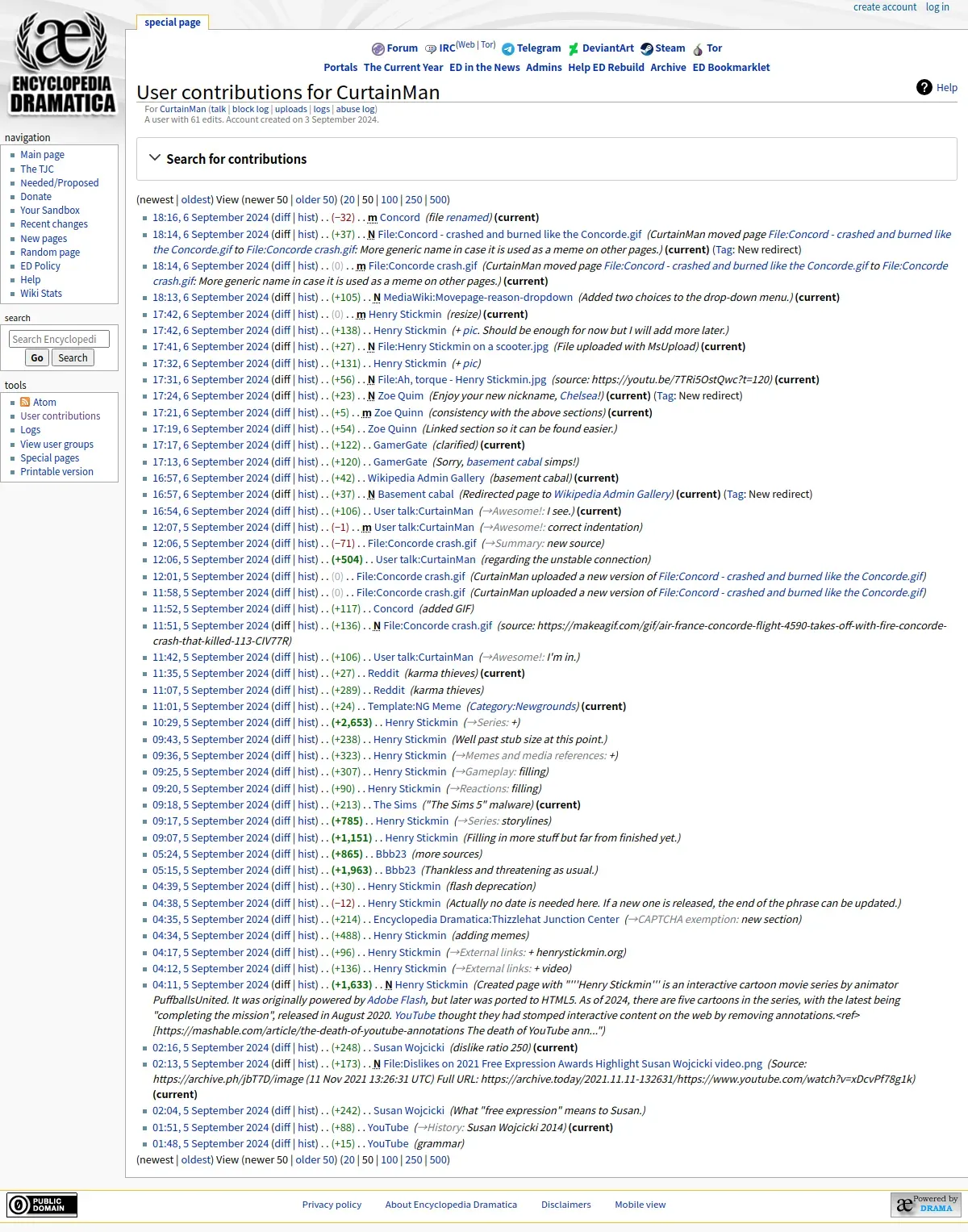968x1232 pixels.
Task: Click hist for 09:18 The Sims edit
Action: [x=307, y=805]
